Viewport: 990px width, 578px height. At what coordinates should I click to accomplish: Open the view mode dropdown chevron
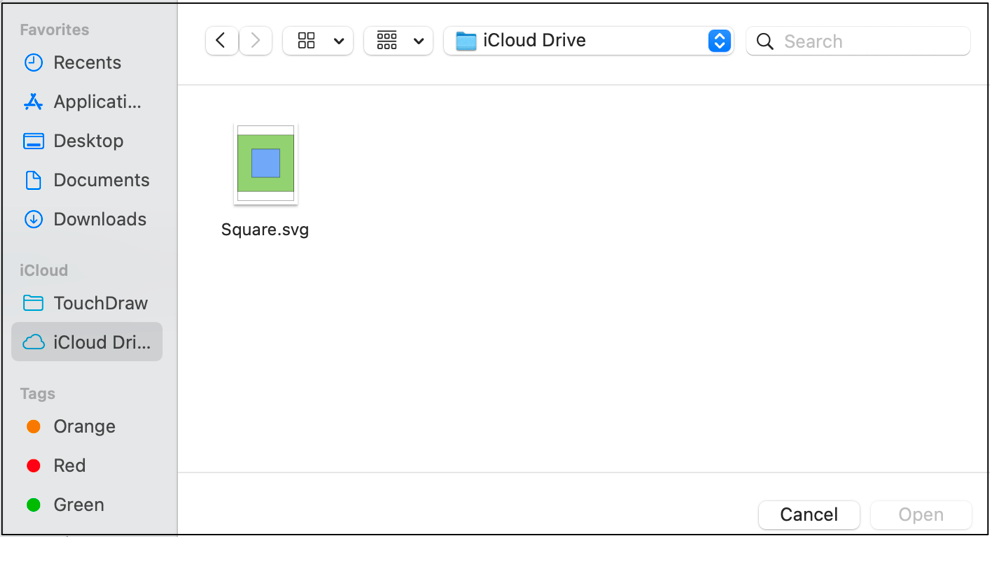(x=339, y=42)
